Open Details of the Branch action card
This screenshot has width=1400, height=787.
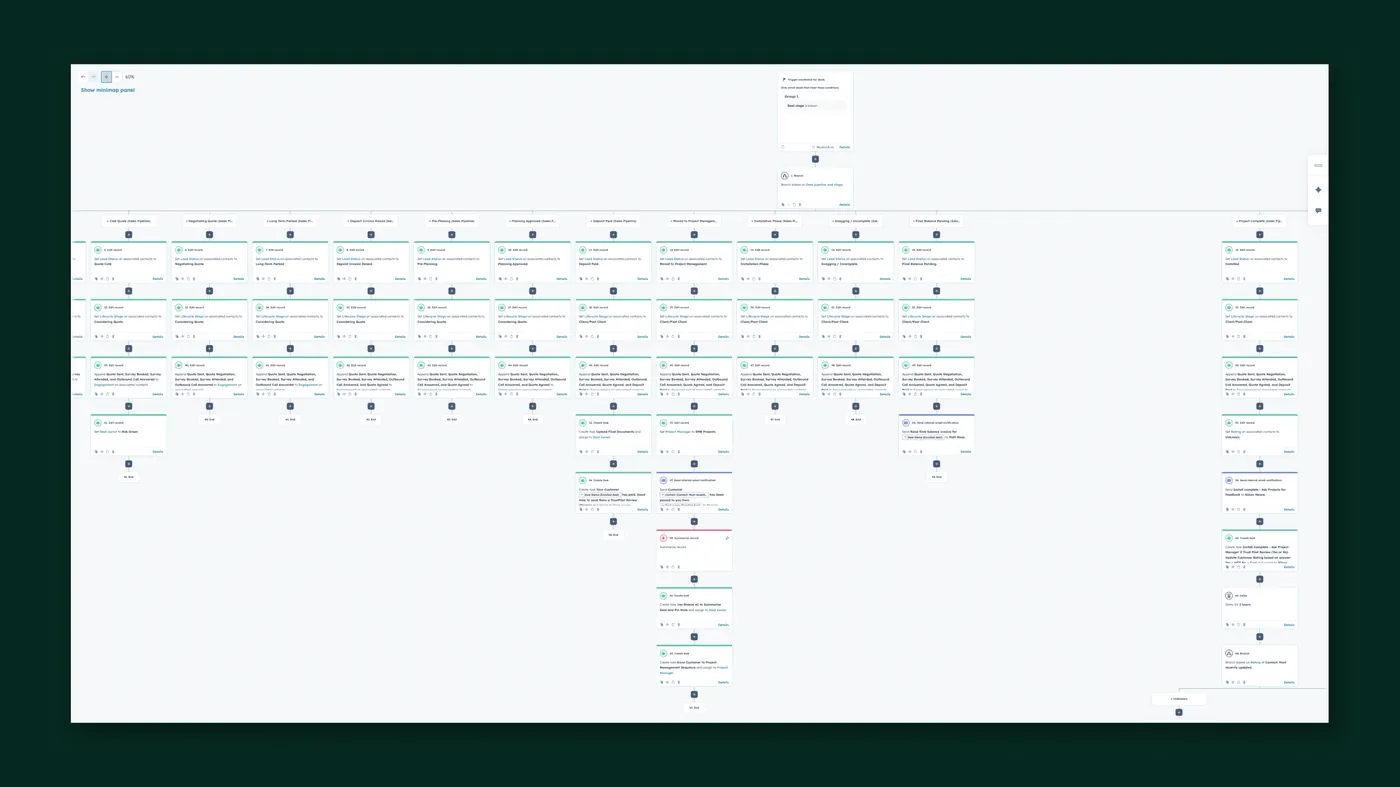(x=844, y=204)
